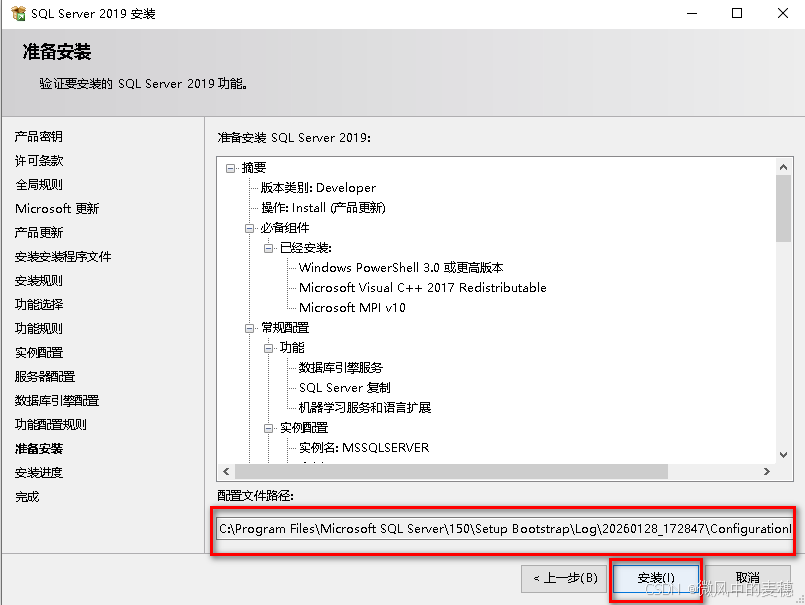Select 准备安装 step in sidebar
The height and width of the screenshot is (605, 805).
(x=39, y=449)
